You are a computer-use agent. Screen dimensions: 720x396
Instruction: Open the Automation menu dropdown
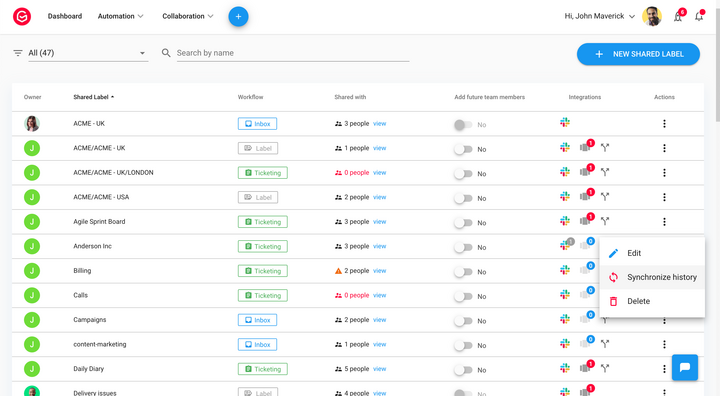coord(120,16)
